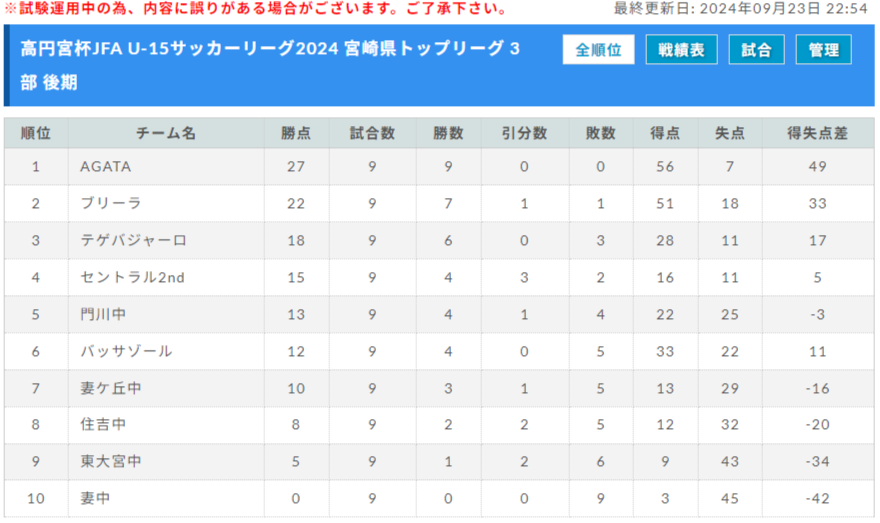This screenshot has height=523, width=880.
Task: Click the 勝点 column header
Action: coord(296,133)
